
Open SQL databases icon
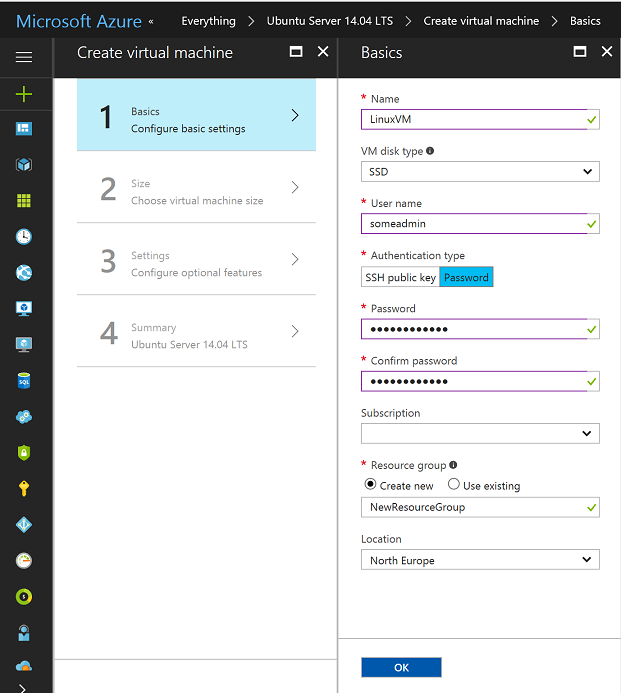(24, 381)
